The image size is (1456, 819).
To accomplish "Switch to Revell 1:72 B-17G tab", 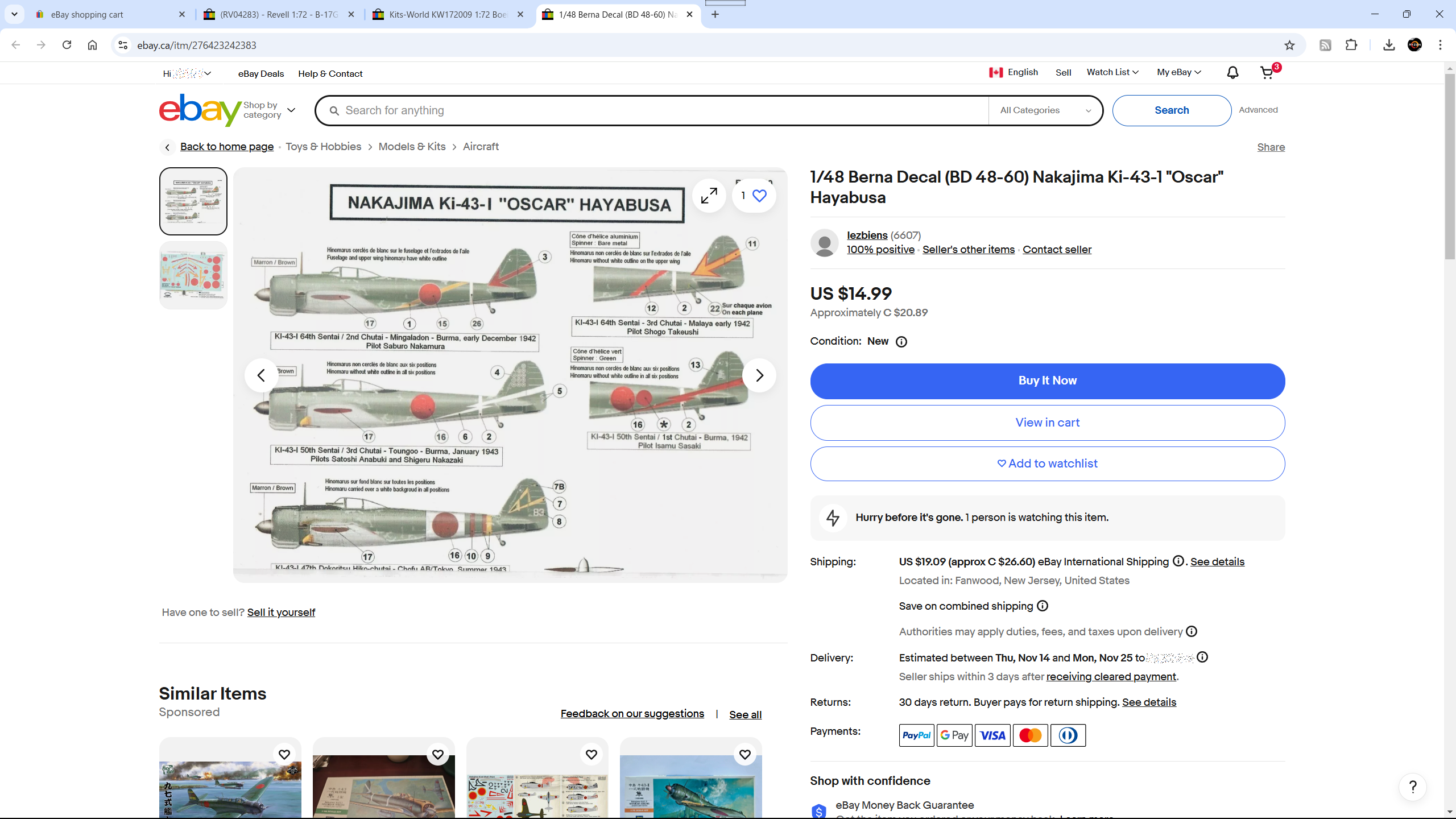I will 279,15.
